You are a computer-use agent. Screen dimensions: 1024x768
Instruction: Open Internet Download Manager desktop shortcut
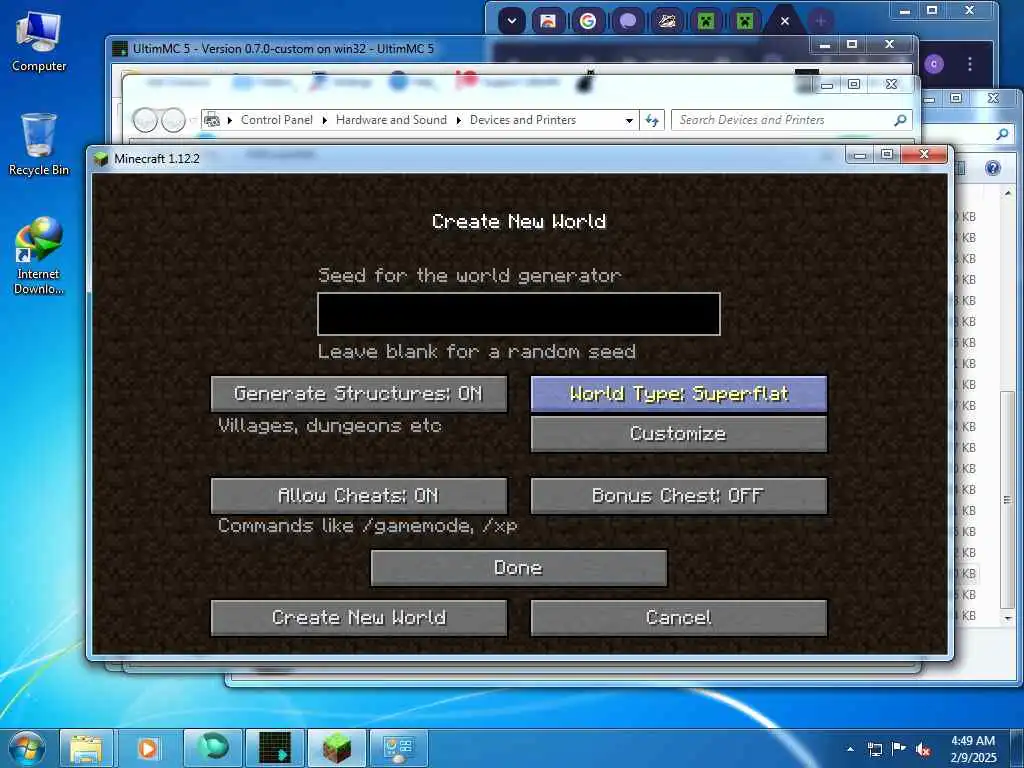click(x=39, y=256)
